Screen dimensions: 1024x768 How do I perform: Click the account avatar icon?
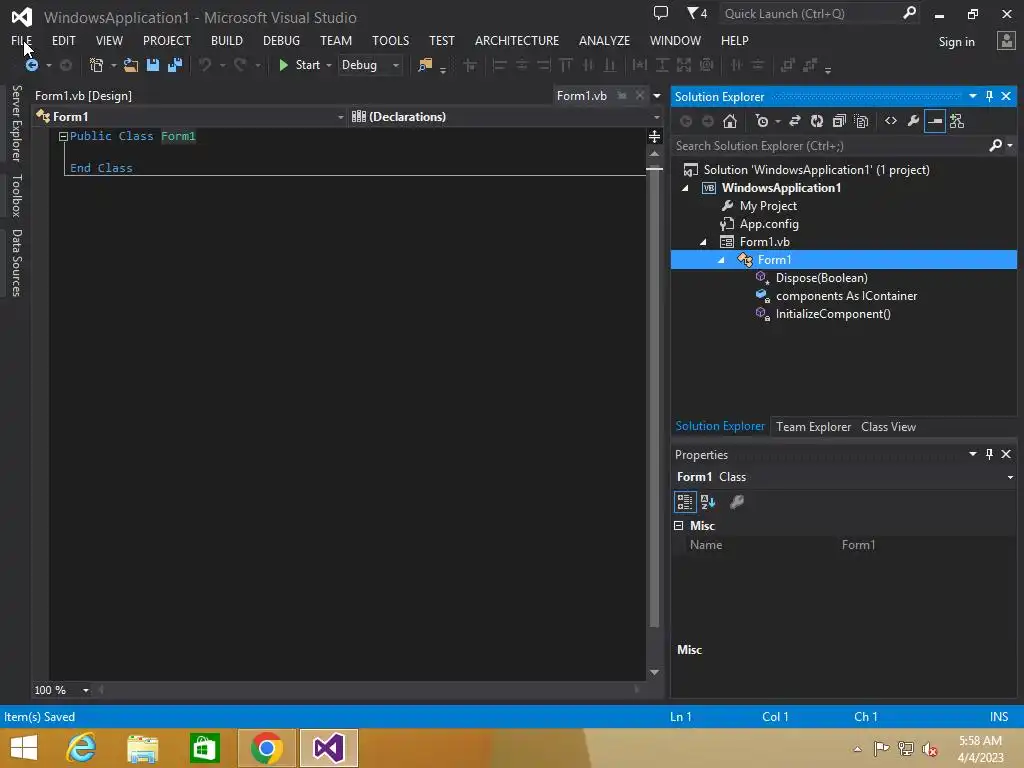pyautogui.click(x=1006, y=40)
